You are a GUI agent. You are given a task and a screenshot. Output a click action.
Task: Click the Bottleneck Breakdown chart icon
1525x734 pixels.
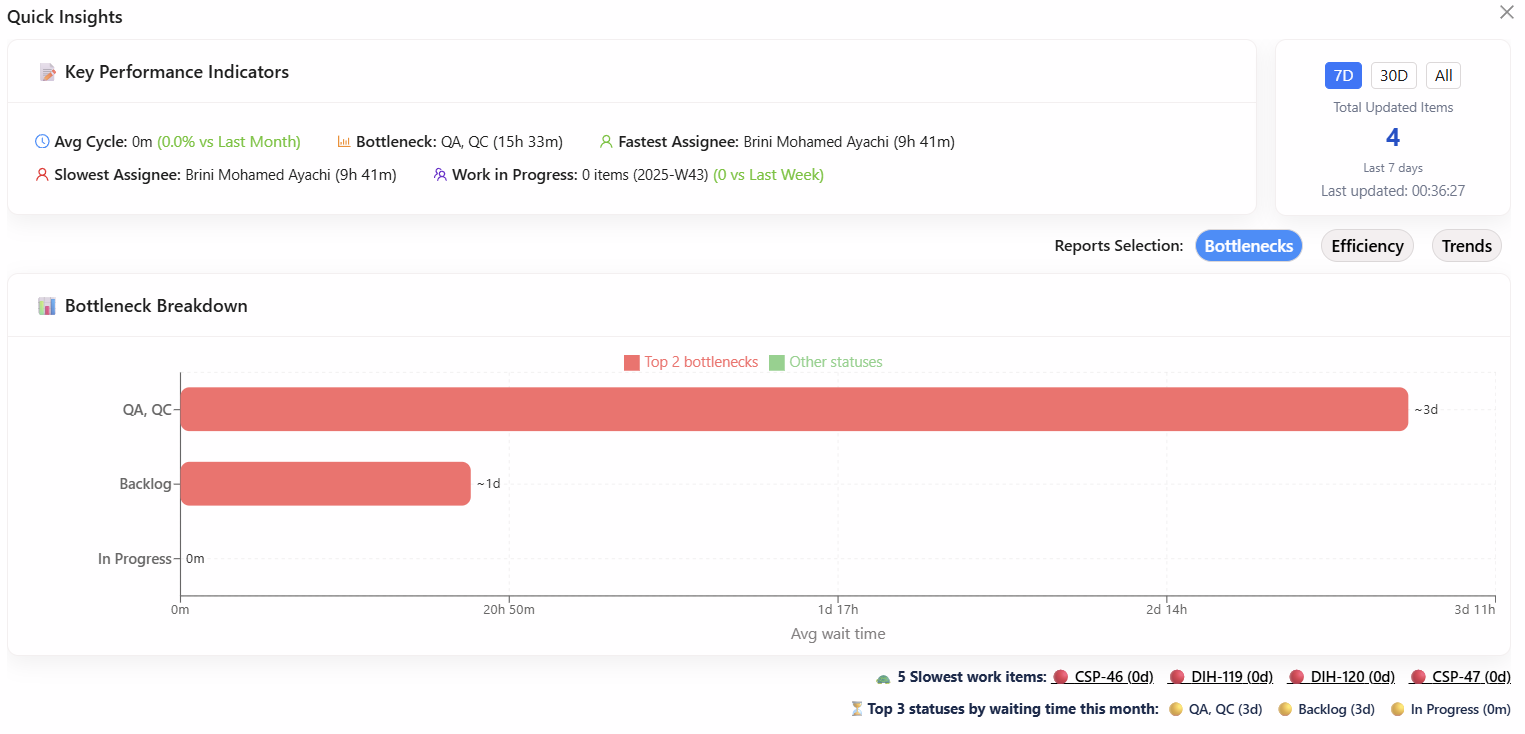[x=47, y=306]
